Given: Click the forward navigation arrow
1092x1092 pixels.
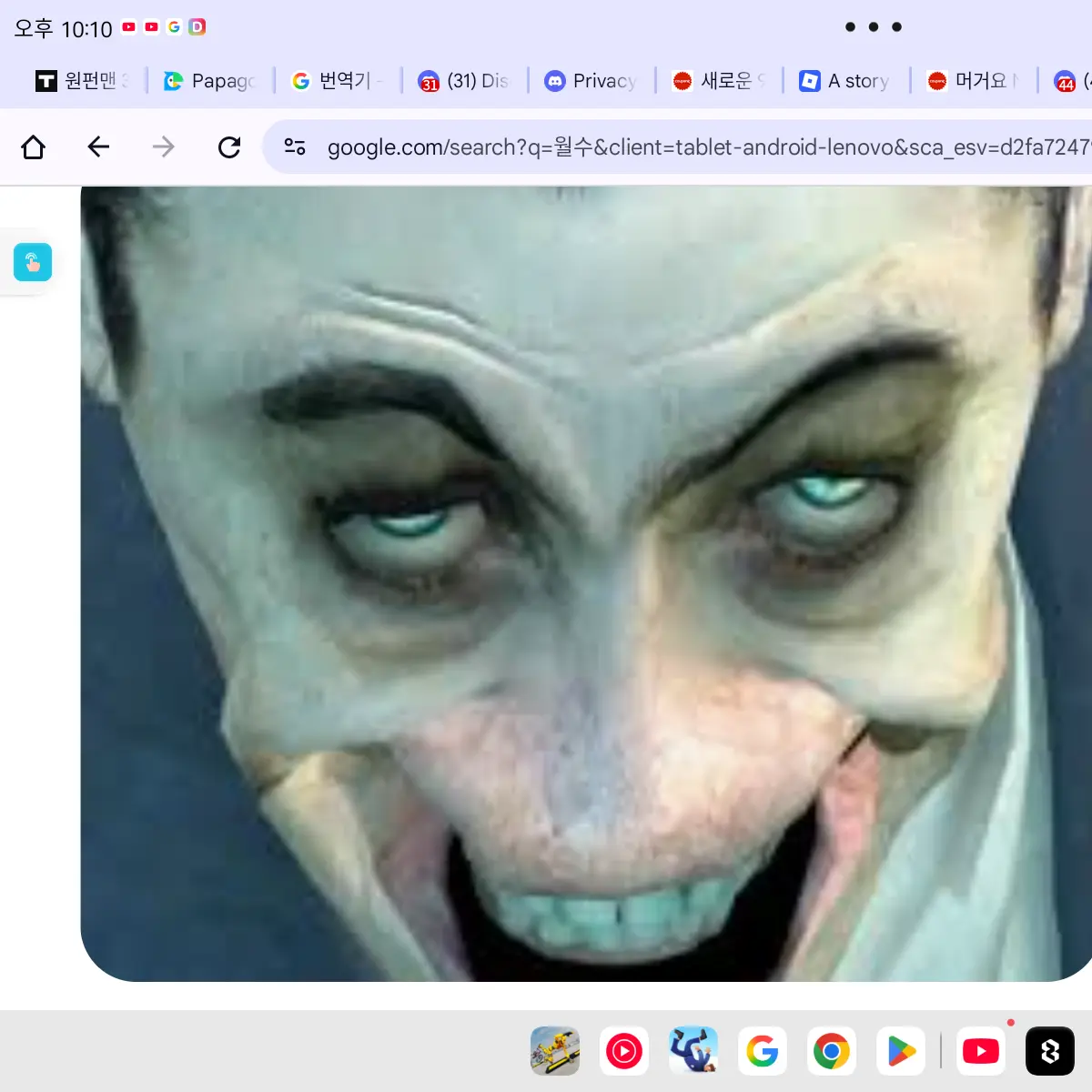Looking at the screenshot, I should pyautogui.click(x=164, y=147).
